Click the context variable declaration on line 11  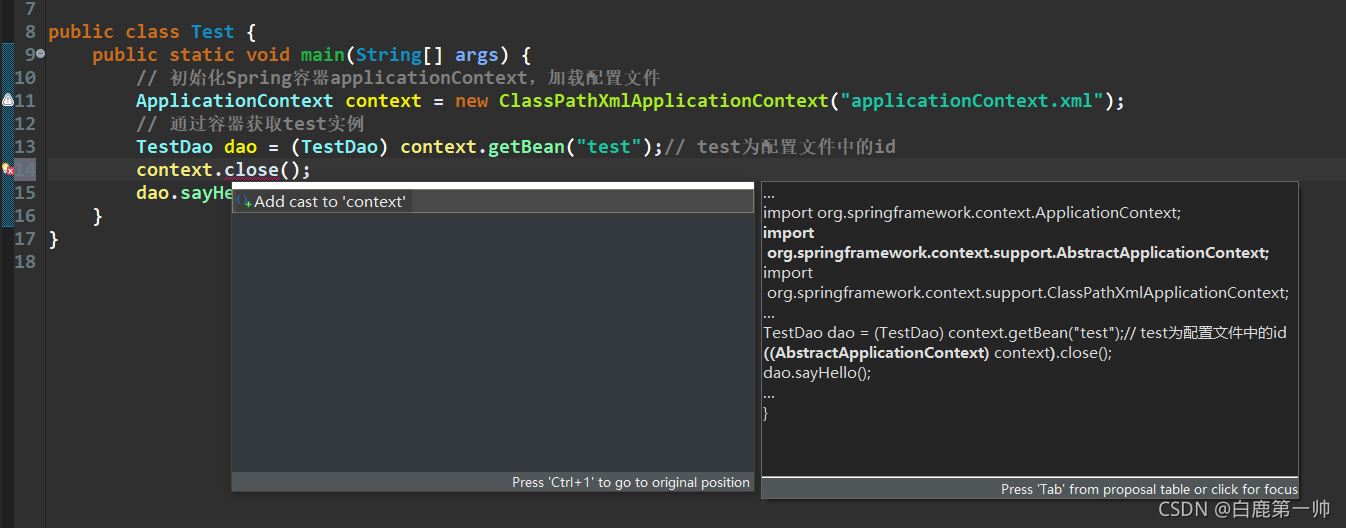(383, 101)
